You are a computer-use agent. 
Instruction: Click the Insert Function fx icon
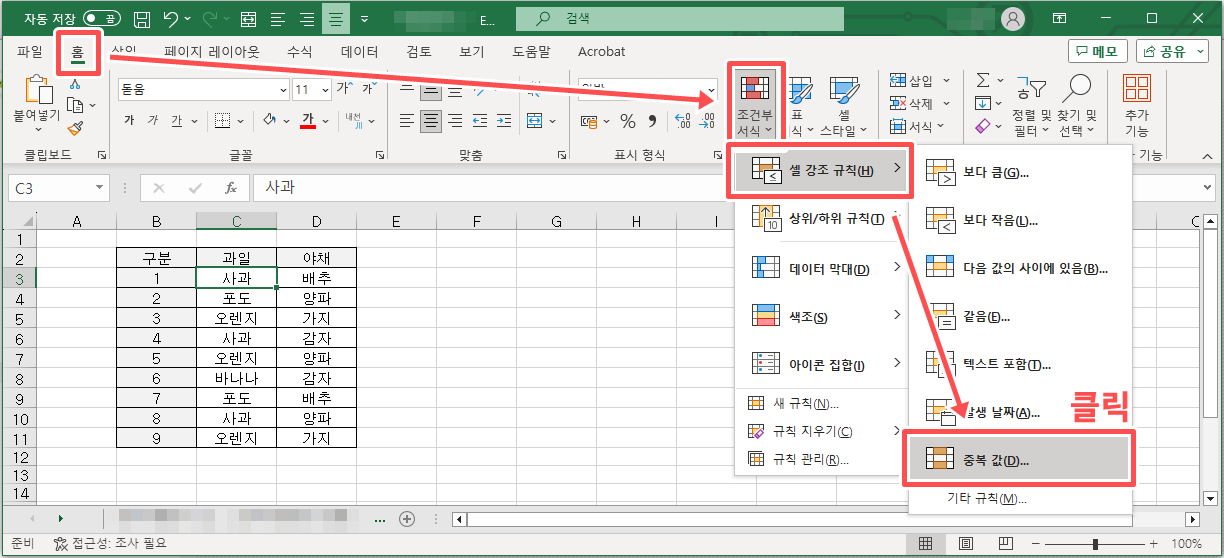[231, 187]
